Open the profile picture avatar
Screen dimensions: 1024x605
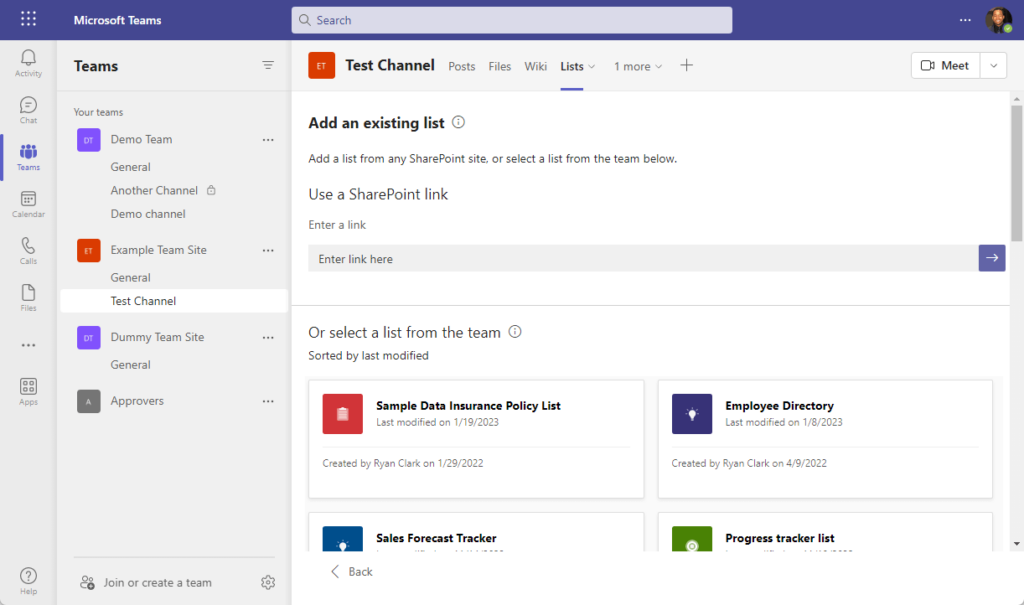tap(999, 20)
